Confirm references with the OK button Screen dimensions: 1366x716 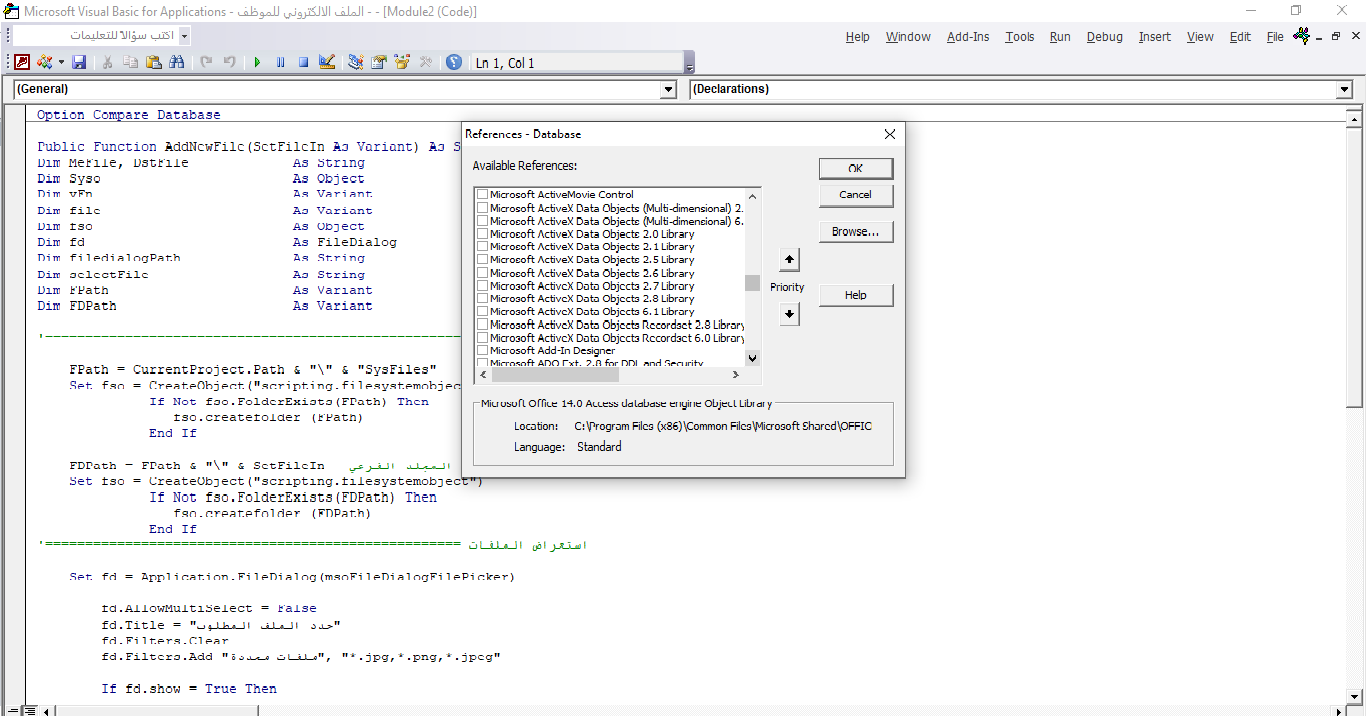856,168
